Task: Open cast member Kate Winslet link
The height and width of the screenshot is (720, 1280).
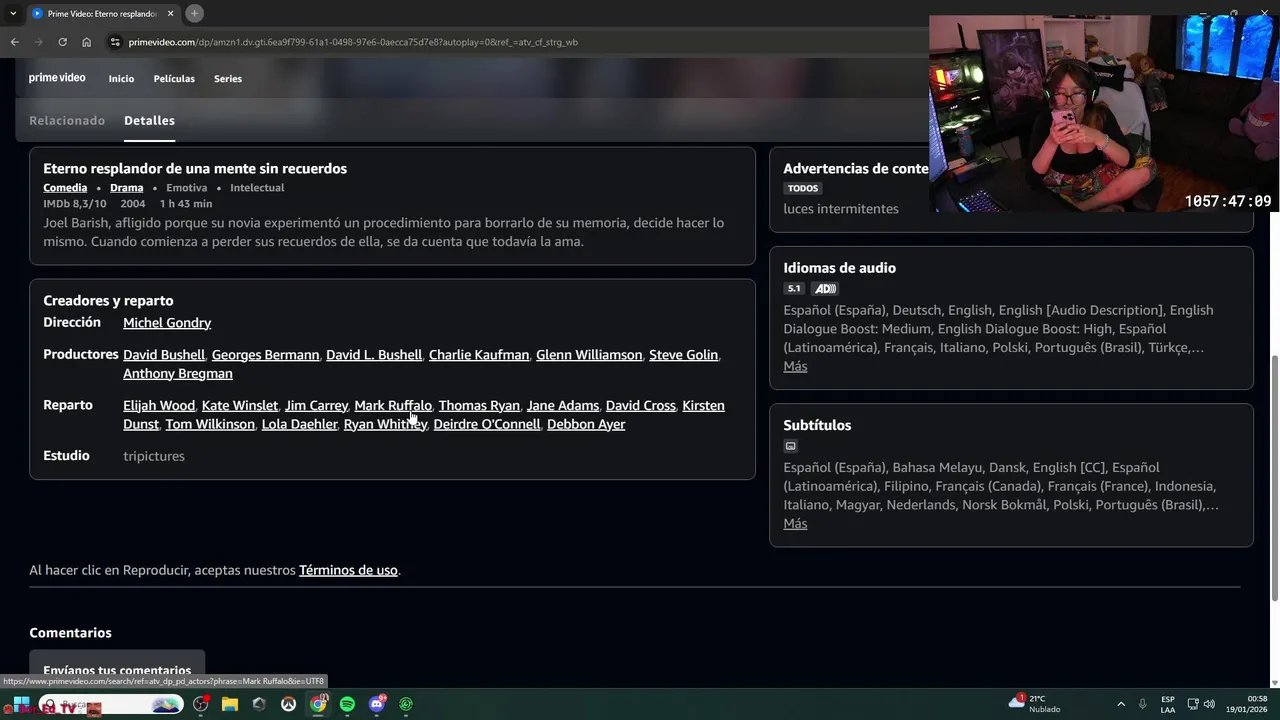Action: pyautogui.click(x=240, y=406)
